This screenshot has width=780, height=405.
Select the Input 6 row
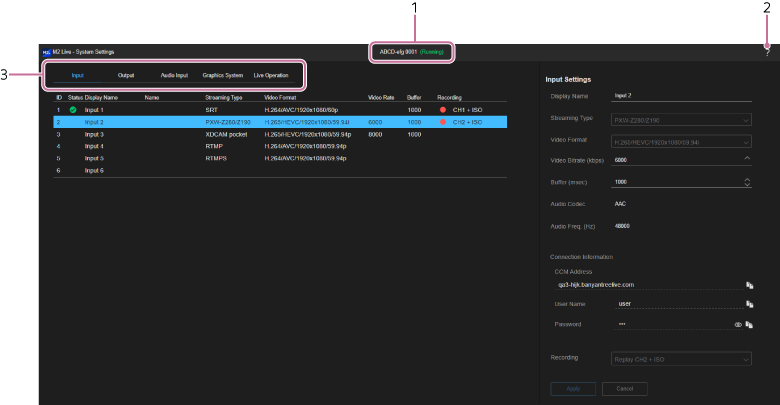(x=280, y=171)
